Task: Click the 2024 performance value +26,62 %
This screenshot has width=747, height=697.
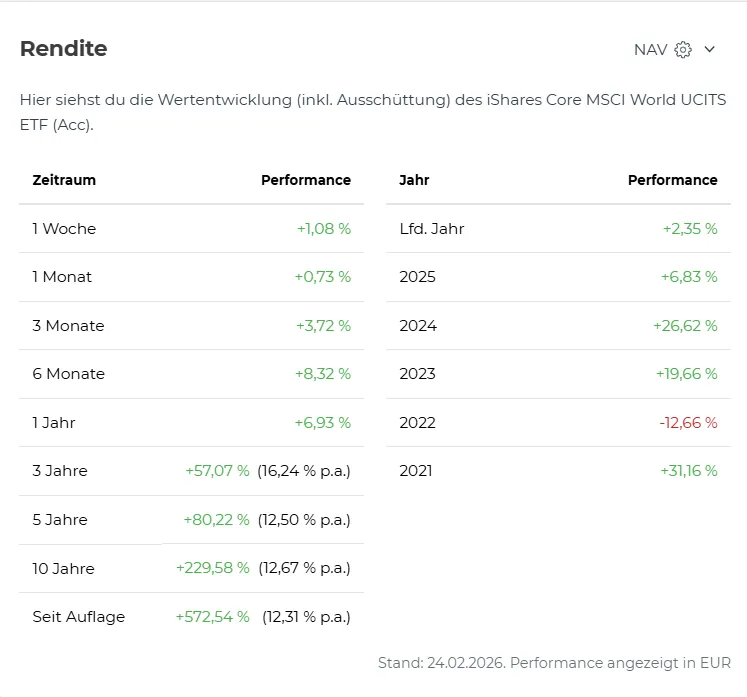Action: click(685, 326)
